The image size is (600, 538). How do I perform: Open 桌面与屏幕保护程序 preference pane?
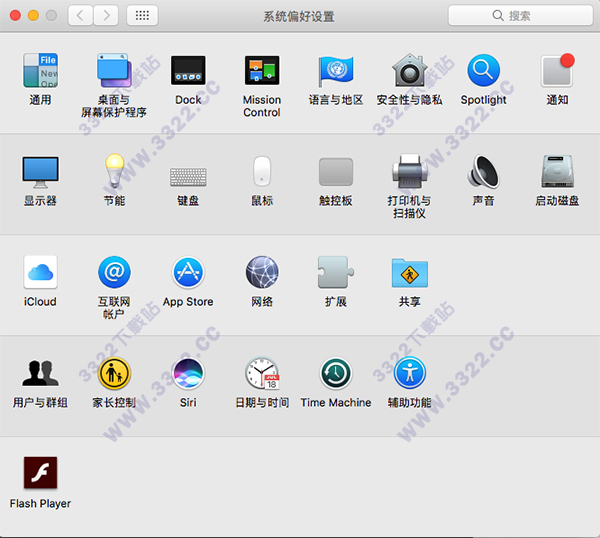pyautogui.click(x=114, y=70)
